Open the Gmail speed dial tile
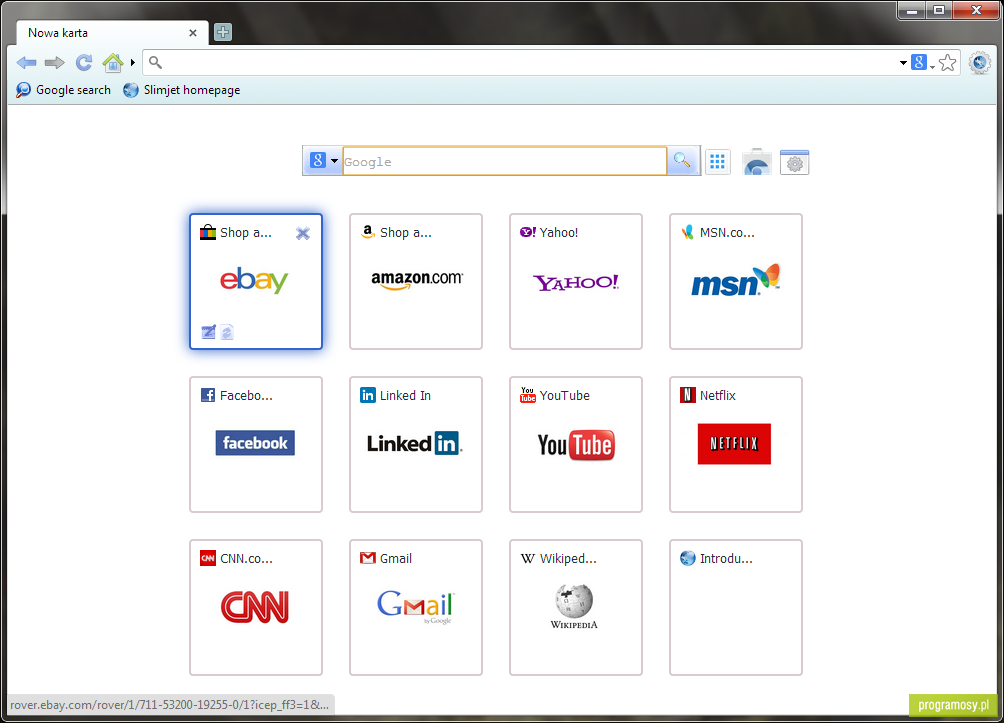1004x723 pixels. tap(416, 607)
